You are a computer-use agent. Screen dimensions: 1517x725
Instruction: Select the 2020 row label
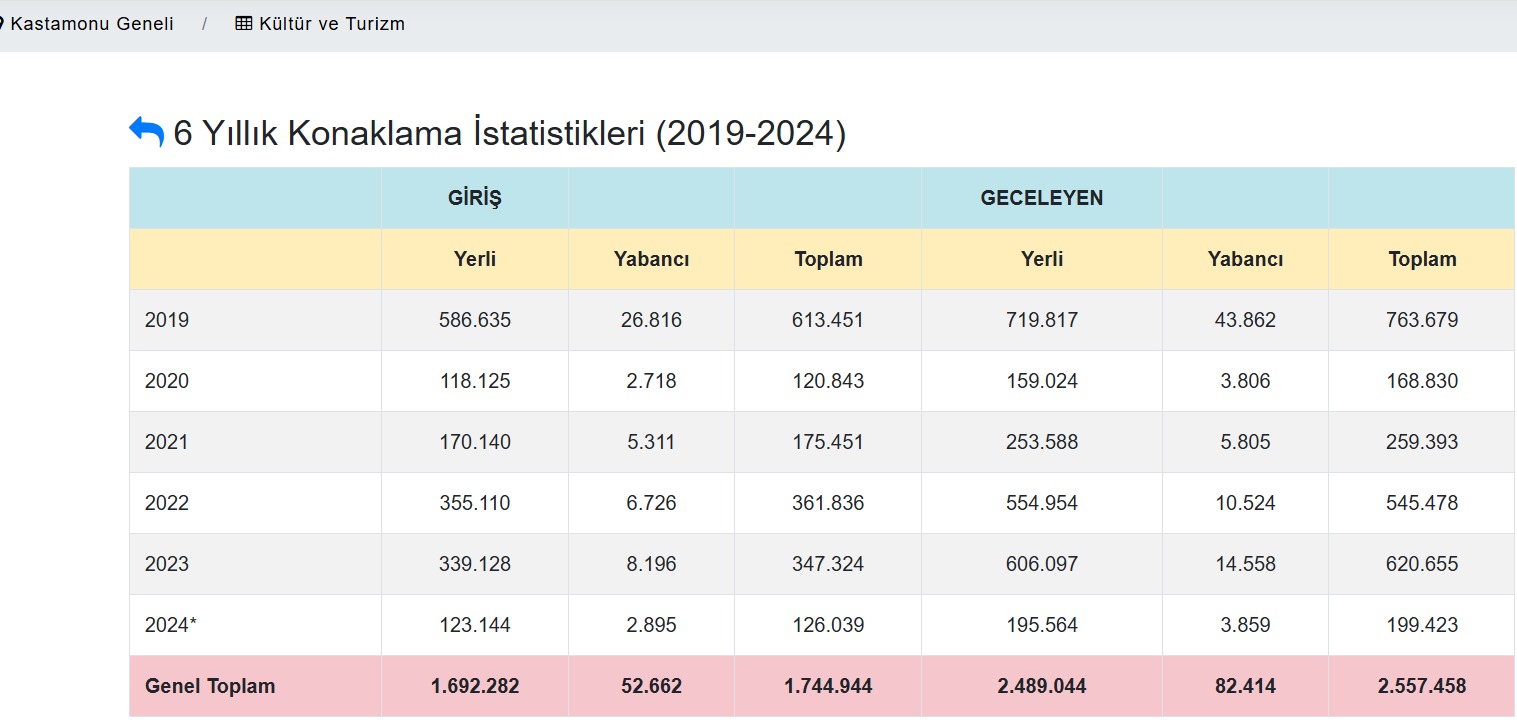(x=167, y=381)
